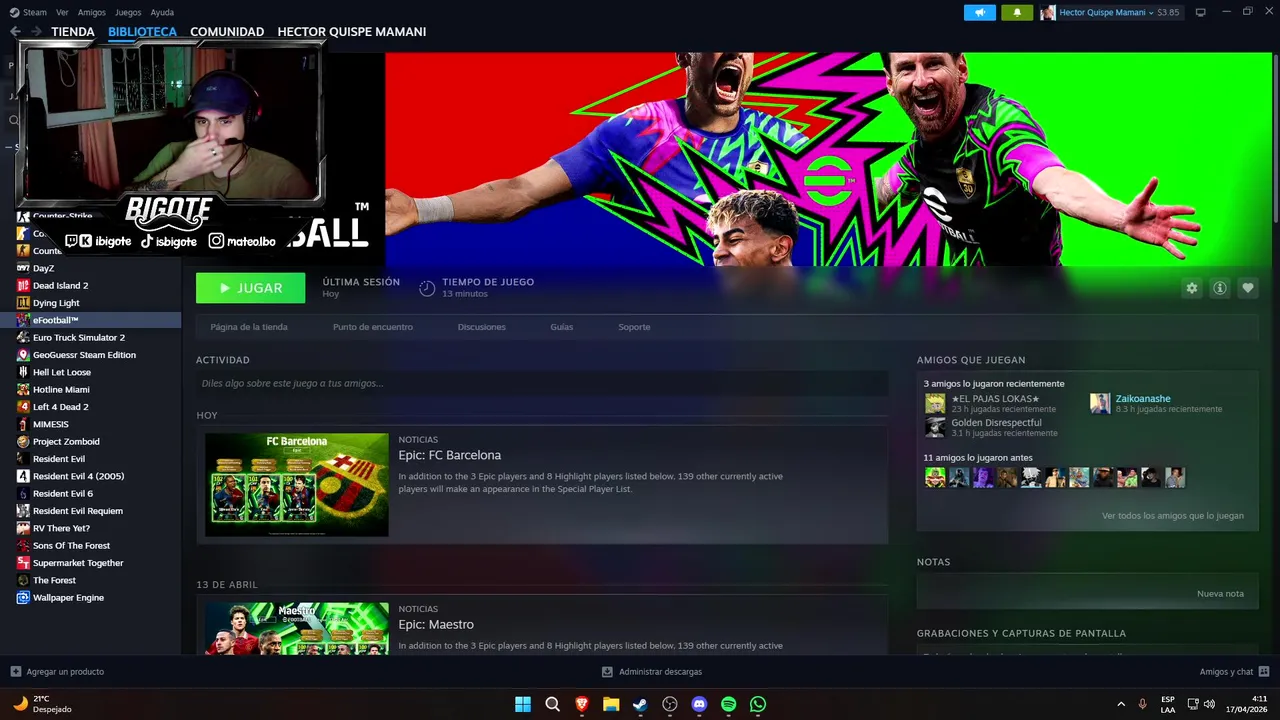Click Hotline Miami game icon

pos(23,390)
